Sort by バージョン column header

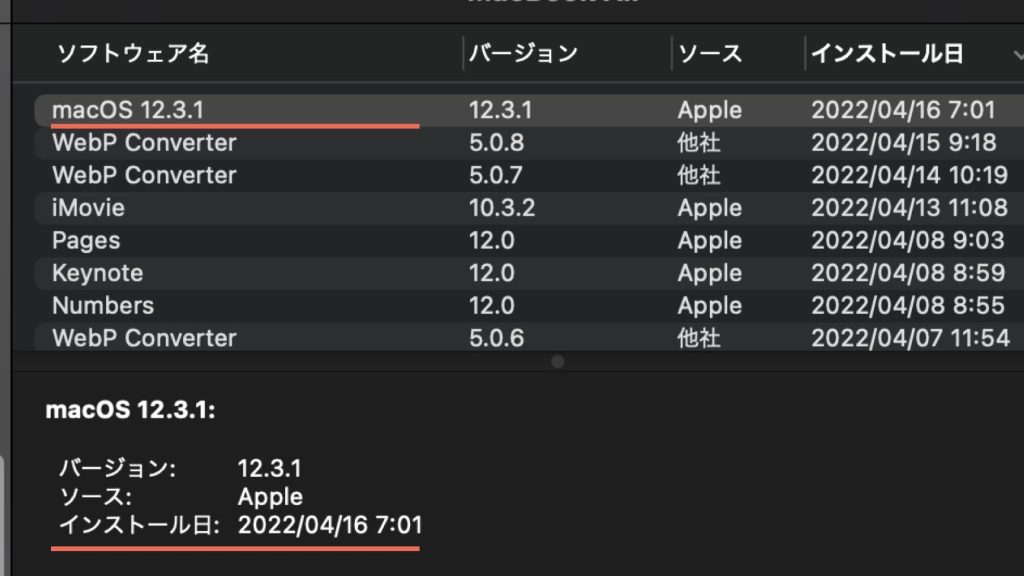523,54
